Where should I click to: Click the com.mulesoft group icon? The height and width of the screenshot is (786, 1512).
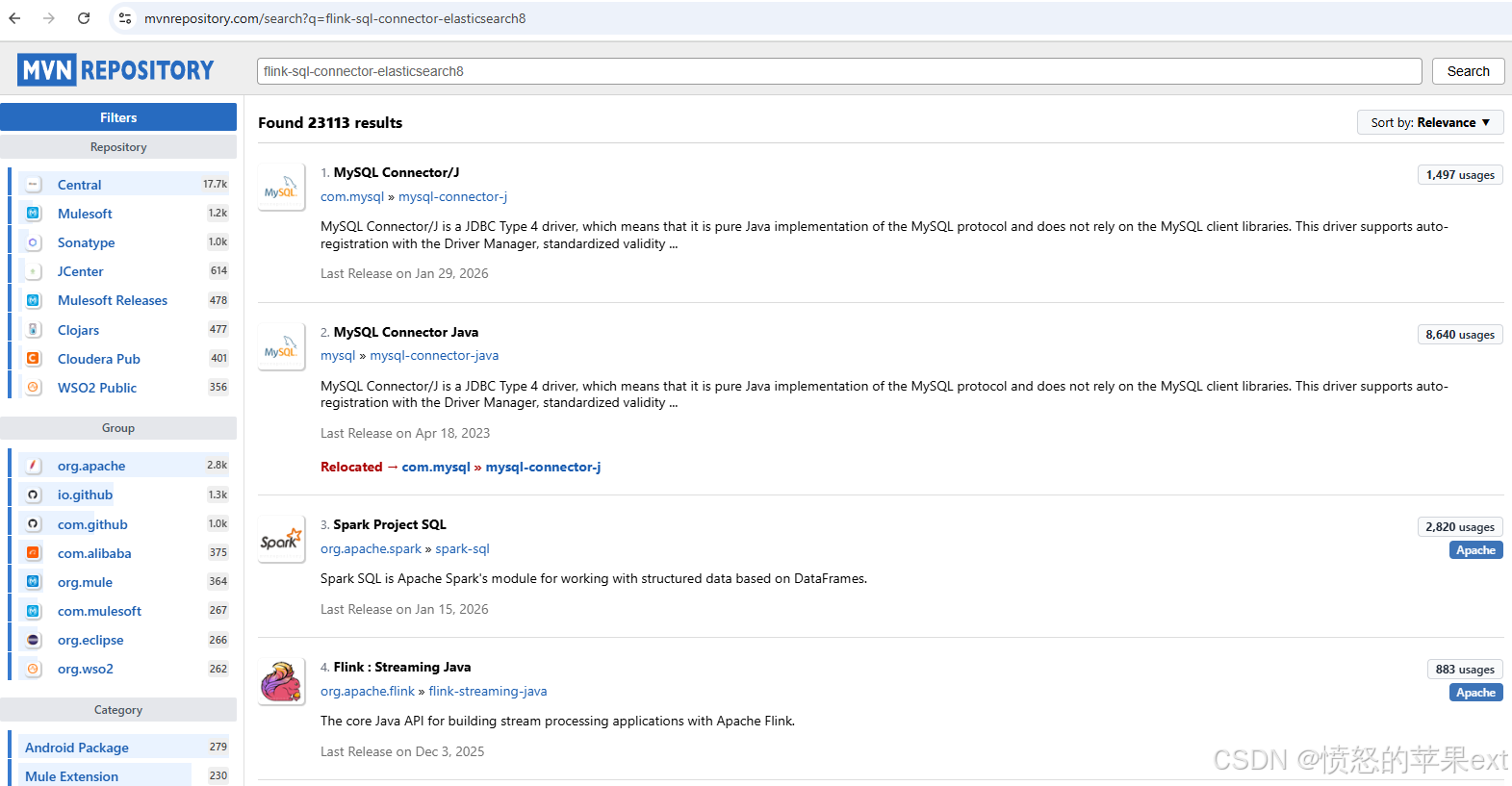[34, 611]
